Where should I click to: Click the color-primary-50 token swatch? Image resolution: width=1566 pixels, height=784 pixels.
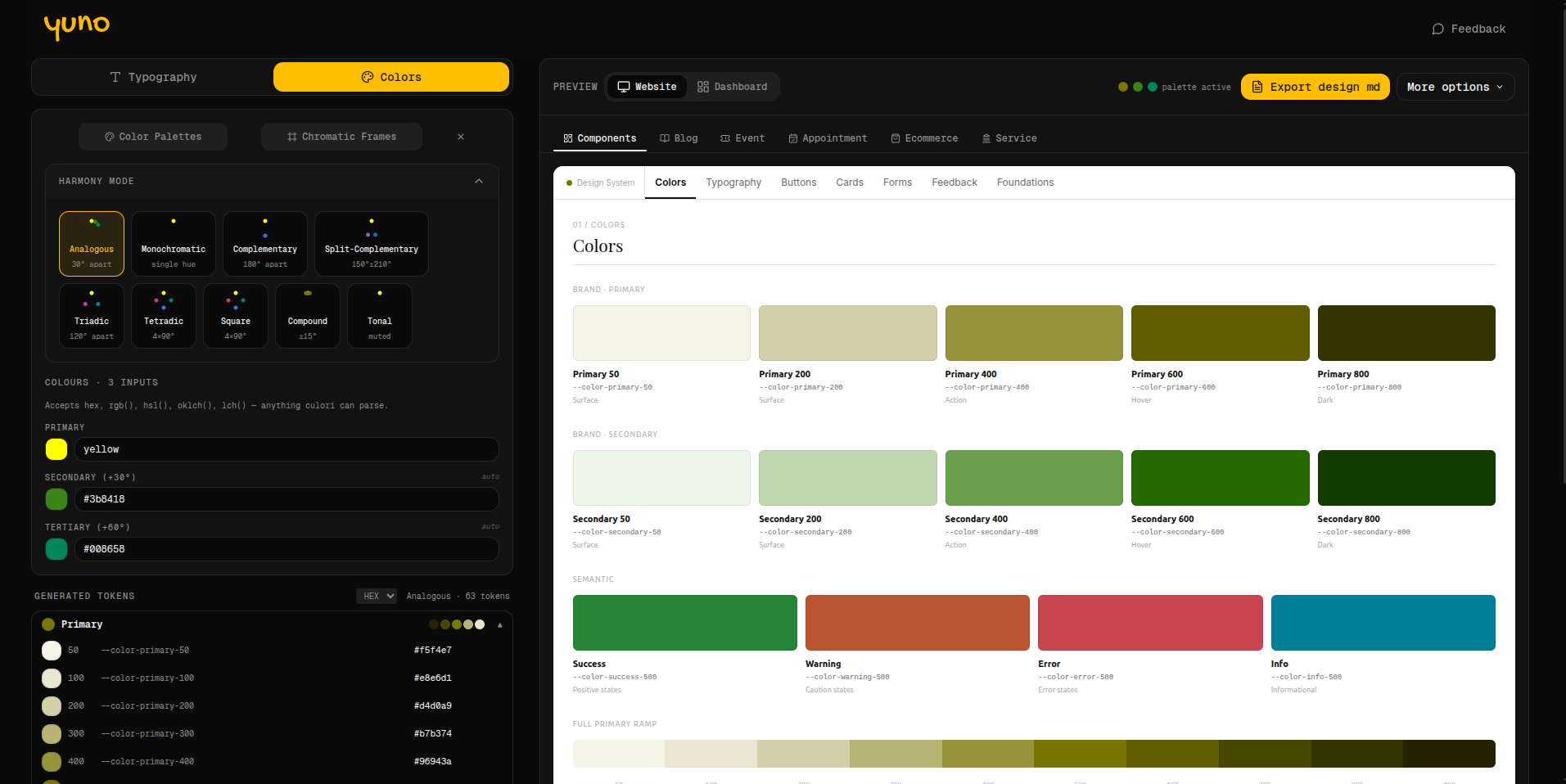coord(52,651)
